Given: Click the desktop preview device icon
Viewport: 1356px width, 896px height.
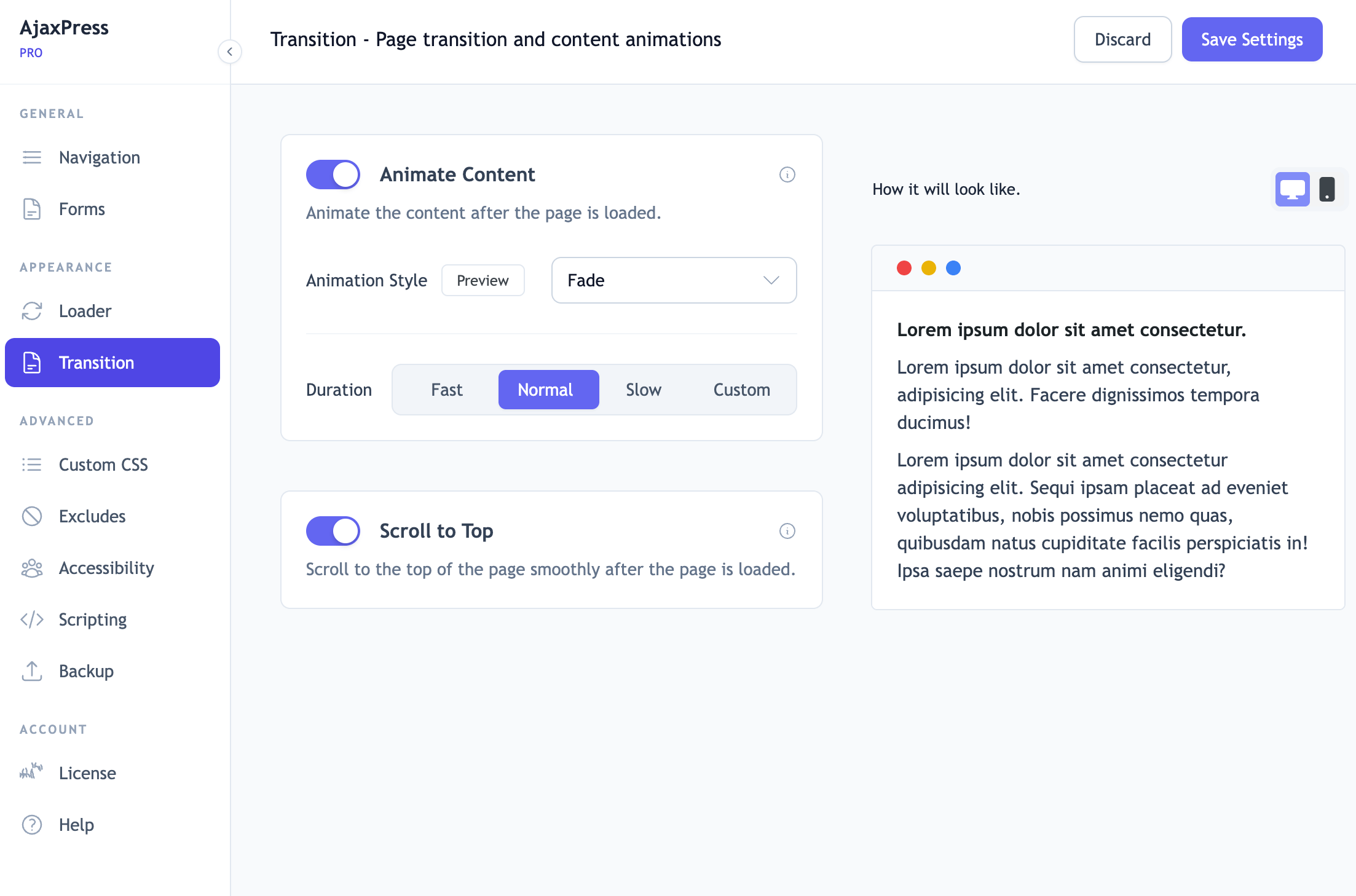Looking at the screenshot, I should click(1292, 189).
